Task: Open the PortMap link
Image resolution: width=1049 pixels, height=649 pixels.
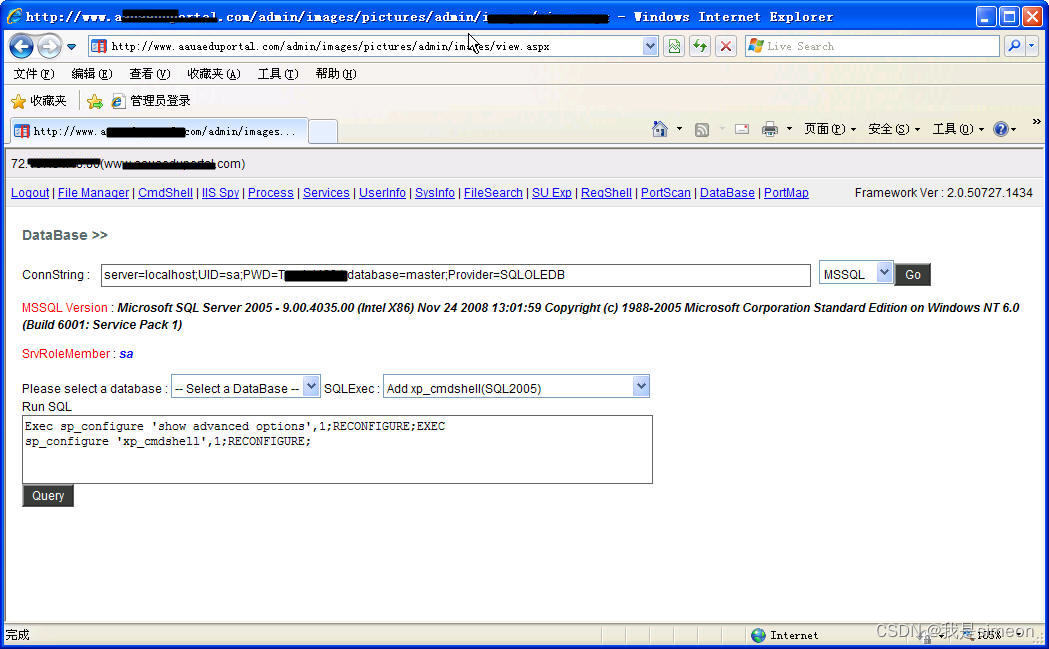Action: (786, 193)
